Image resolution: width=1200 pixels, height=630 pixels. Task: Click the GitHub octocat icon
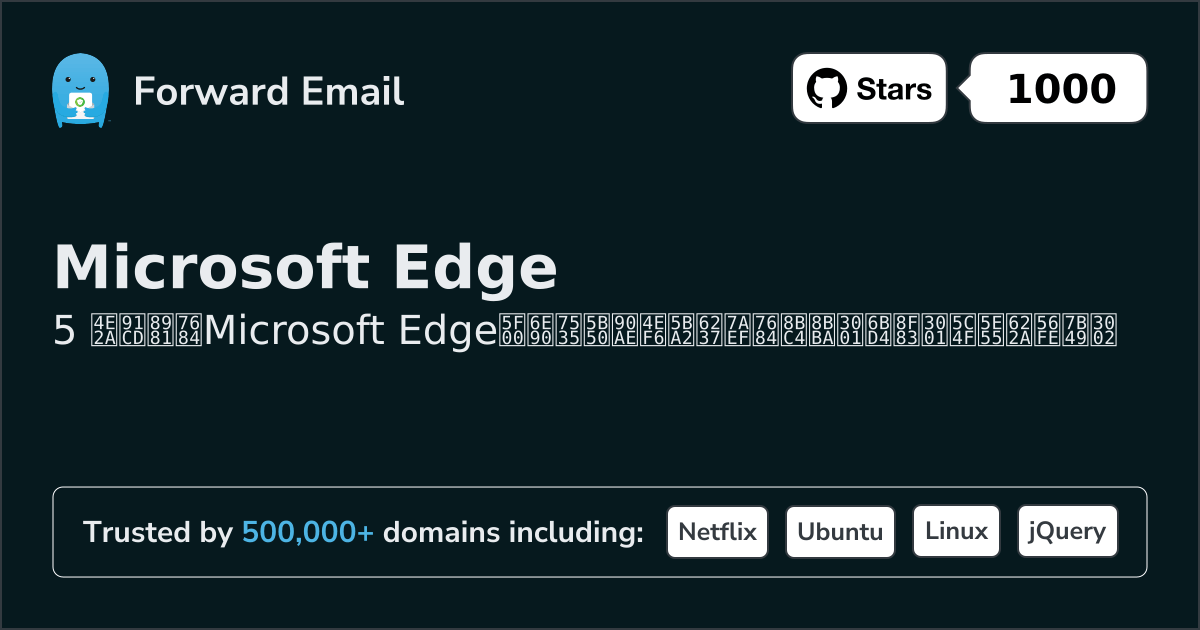826,89
